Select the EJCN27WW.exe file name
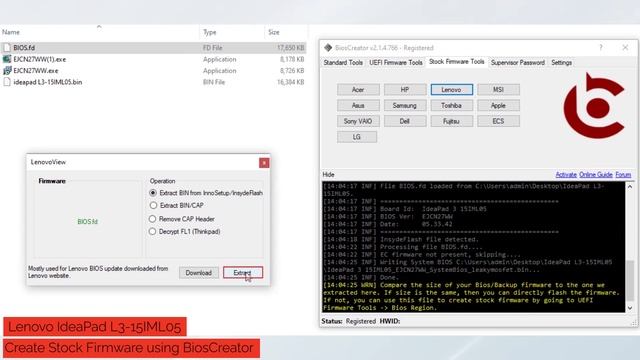 [36, 71]
